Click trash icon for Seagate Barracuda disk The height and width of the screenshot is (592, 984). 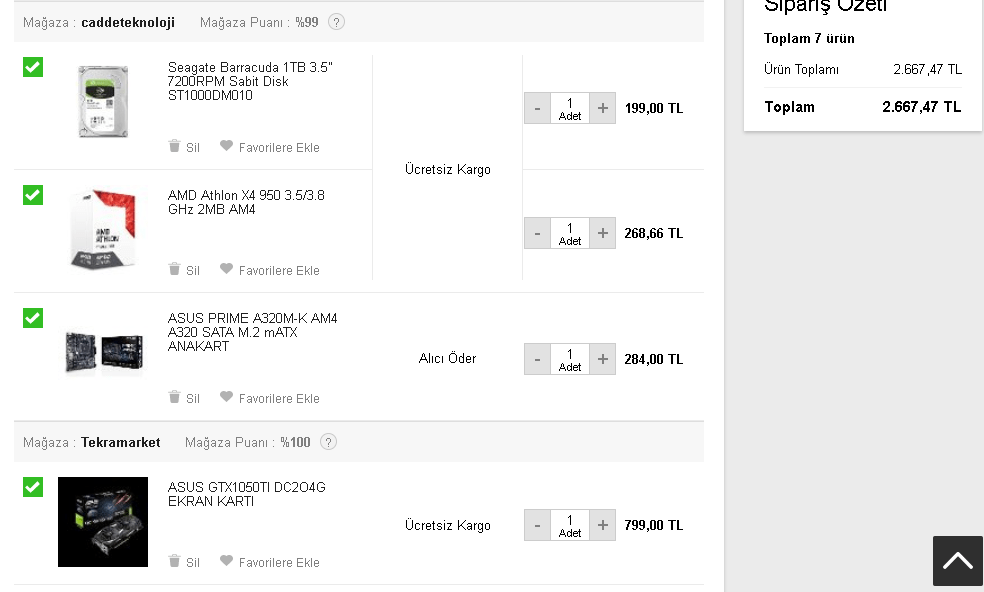(174, 146)
